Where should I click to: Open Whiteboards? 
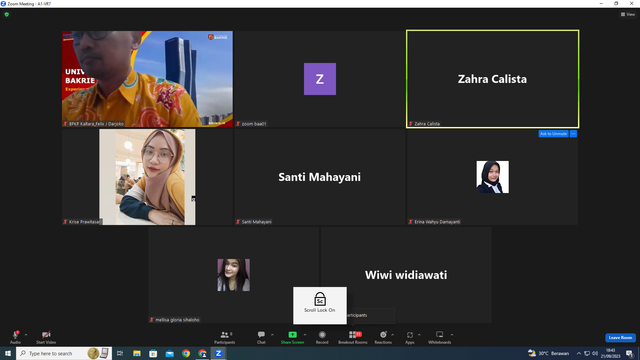click(440, 337)
